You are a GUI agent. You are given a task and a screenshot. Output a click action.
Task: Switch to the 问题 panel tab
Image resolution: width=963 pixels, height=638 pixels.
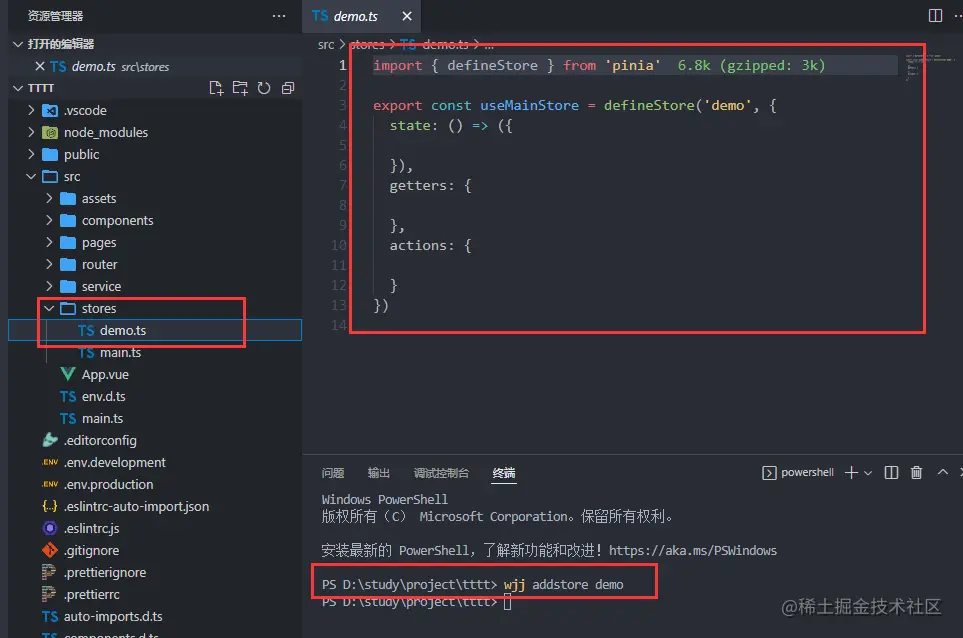click(x=333, y=473)
